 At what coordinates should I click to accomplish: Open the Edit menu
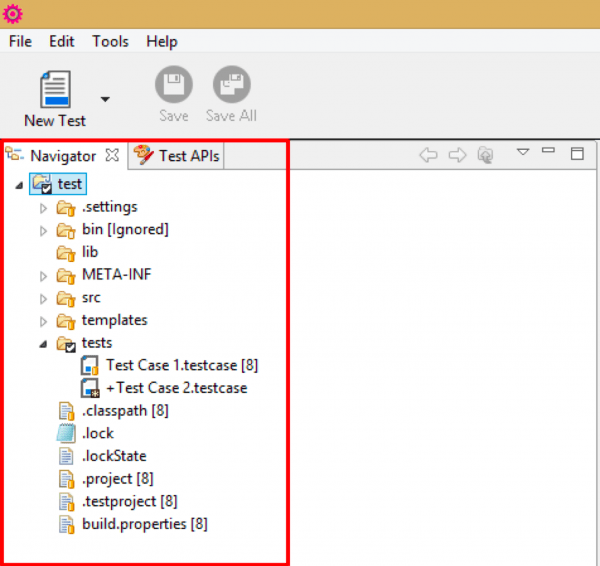[x=62, y=41]
